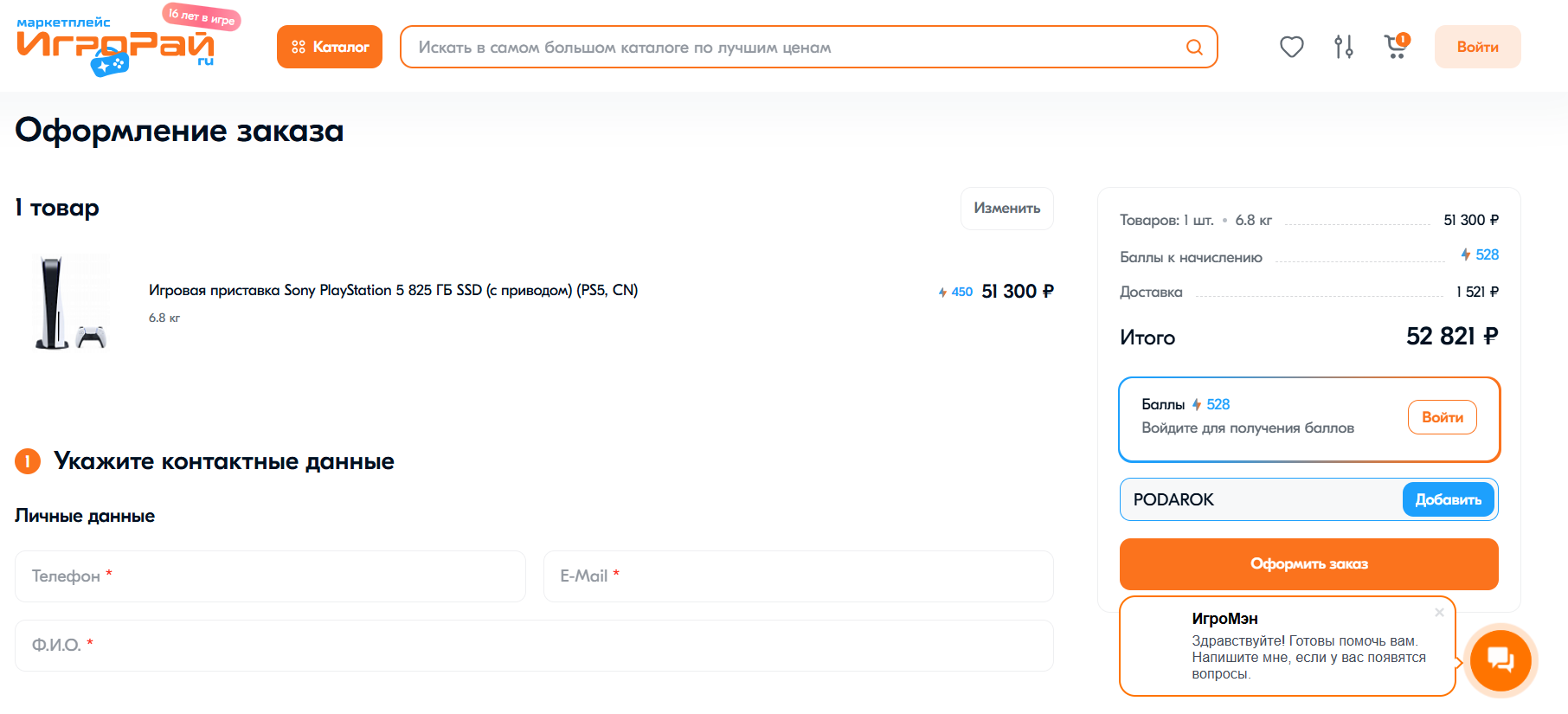This screenshot has width=1568, height=714.
Task: Open the Sony PlayStation 5 product link
Action: click(393, 291)
